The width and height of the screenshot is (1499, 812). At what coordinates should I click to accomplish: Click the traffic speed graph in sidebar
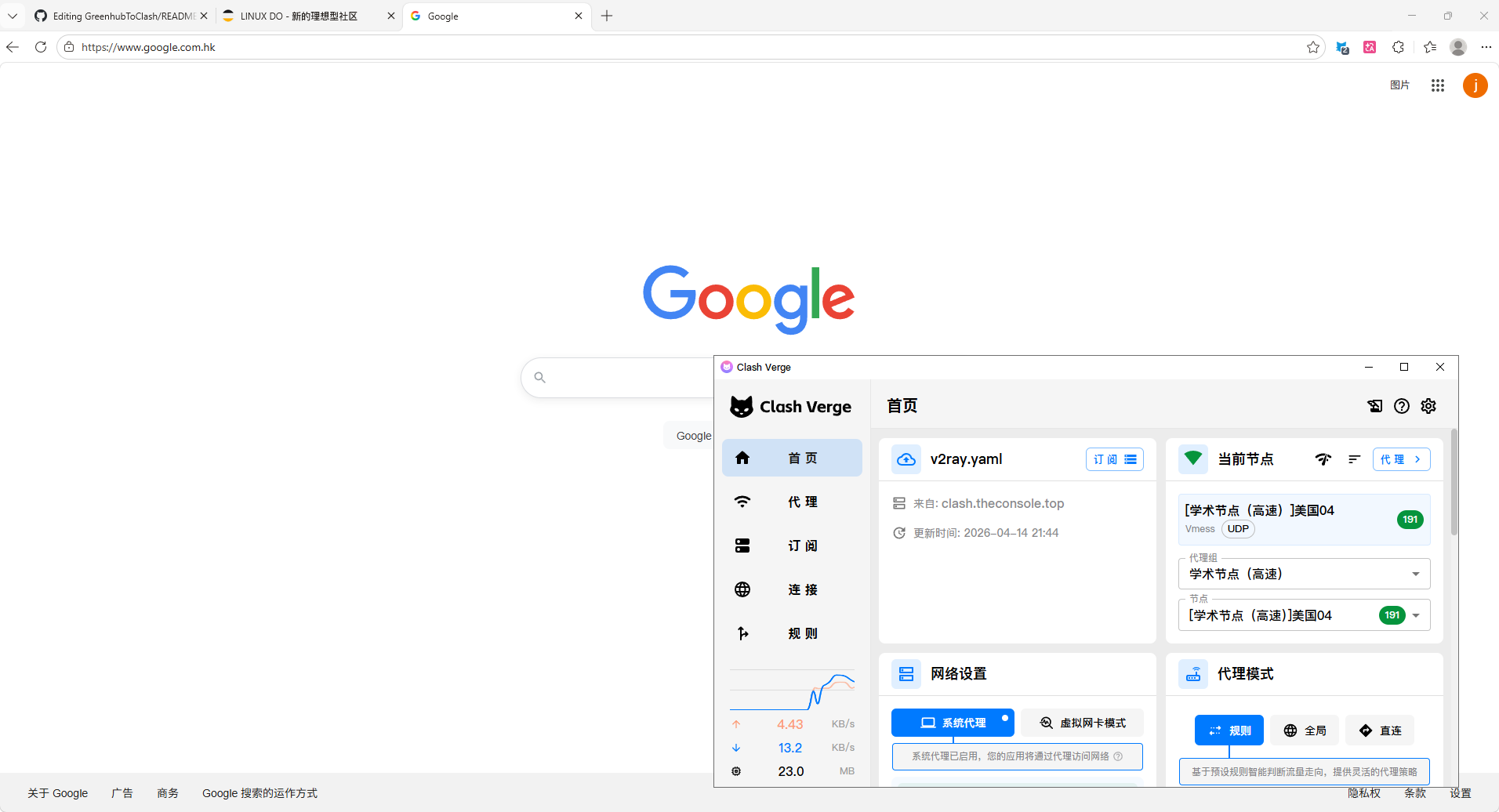(792, 690)
